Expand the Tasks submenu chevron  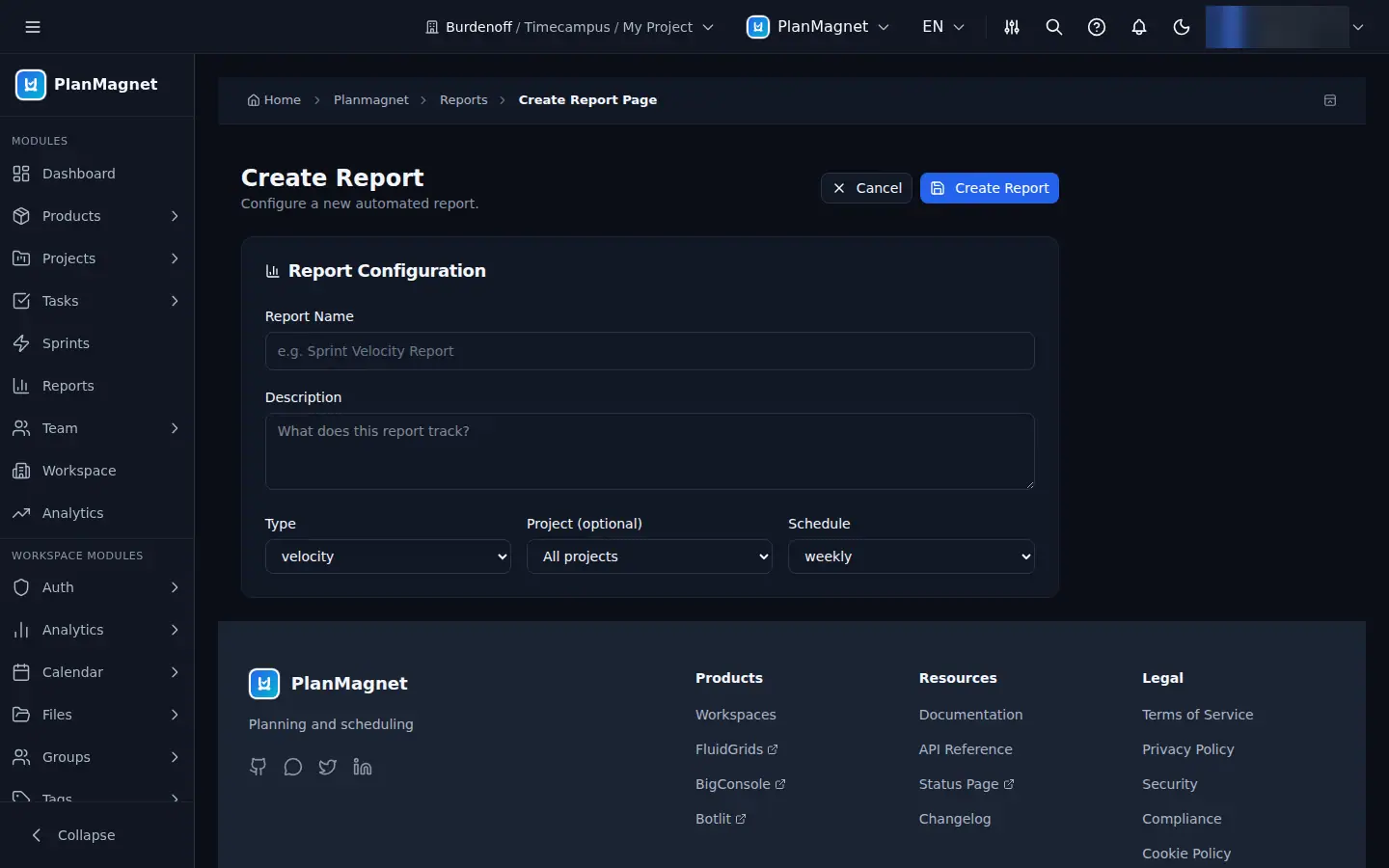coord(175,301)
